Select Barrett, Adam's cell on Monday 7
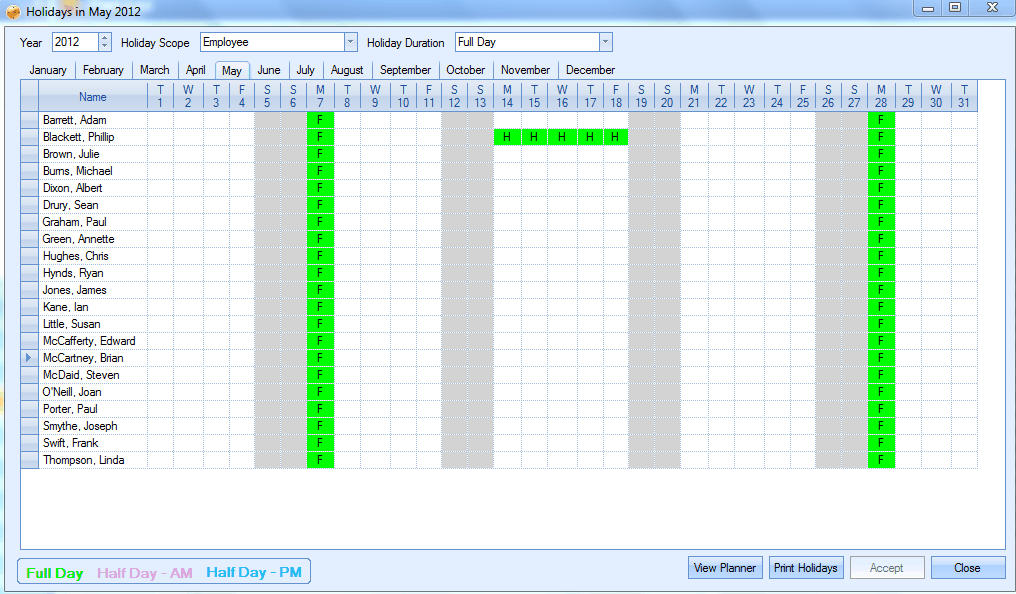 click(320, 120)
